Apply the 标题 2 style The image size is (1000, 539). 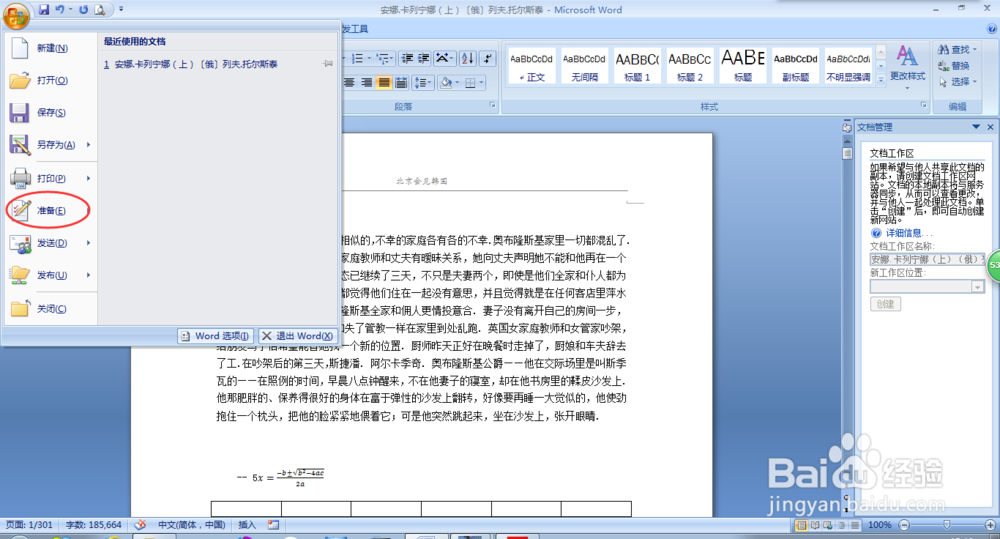pos(689,66)
